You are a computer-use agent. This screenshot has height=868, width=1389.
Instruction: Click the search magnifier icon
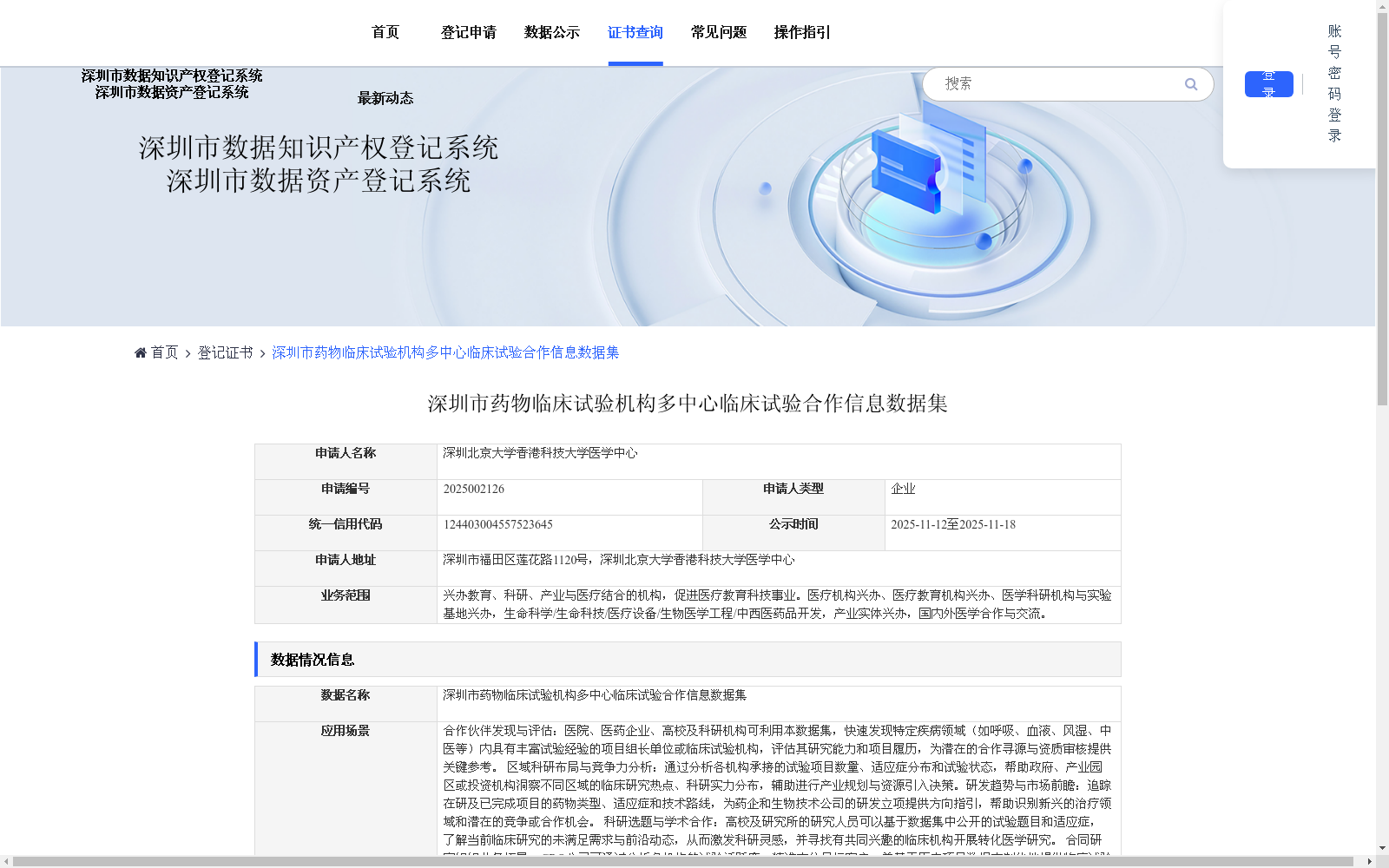[x=1191, y=84]
